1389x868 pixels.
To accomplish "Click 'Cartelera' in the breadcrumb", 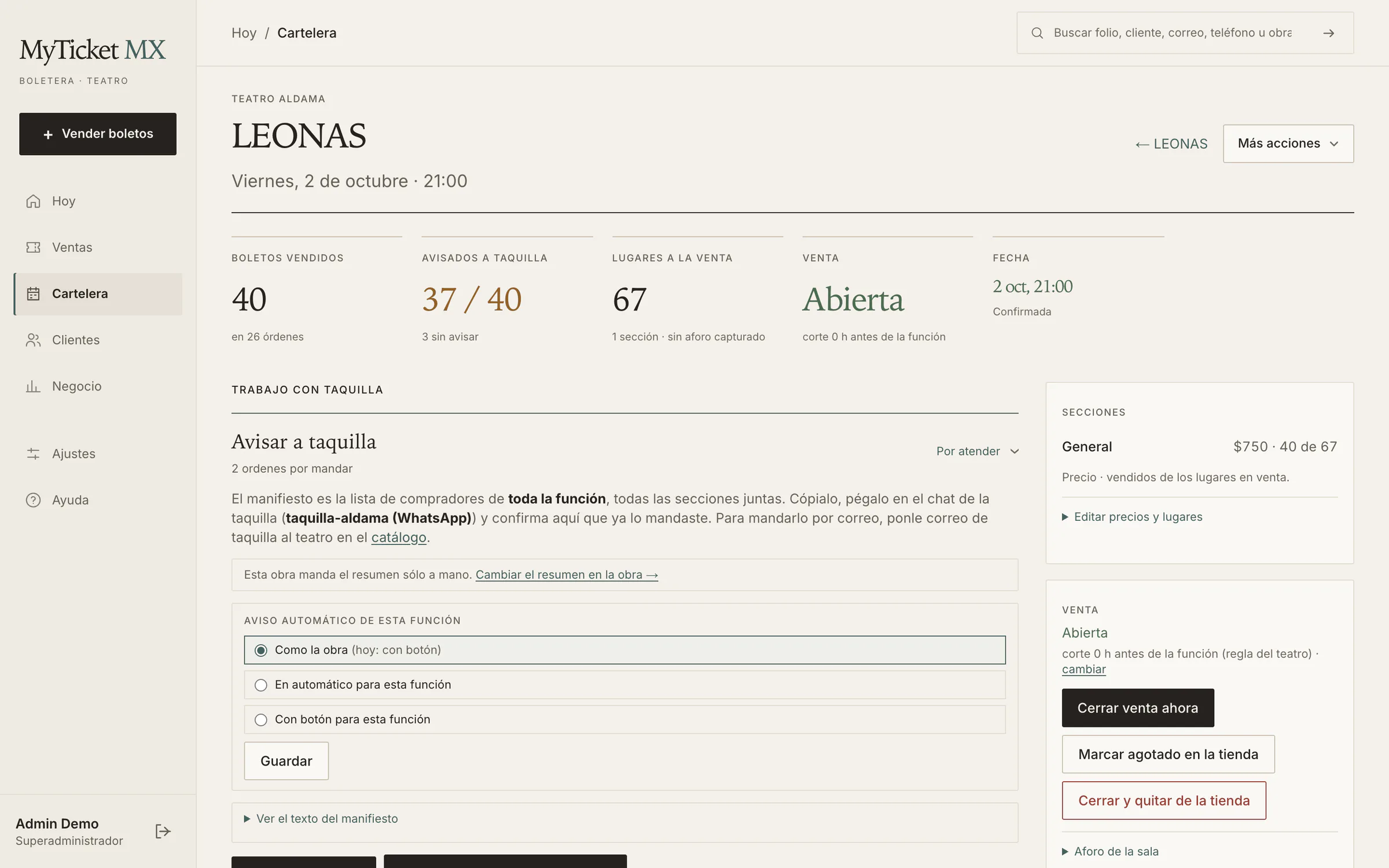I will 307,33.
